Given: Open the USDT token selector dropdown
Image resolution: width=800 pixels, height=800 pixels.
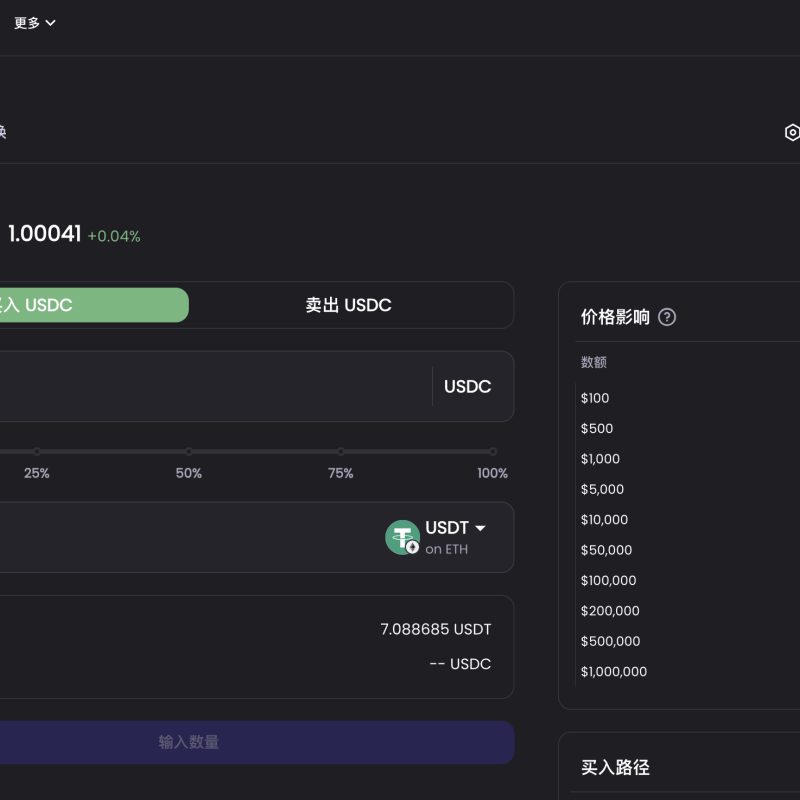Looking at the screenshot, I should pyautogui.click(x=455, y=529).
